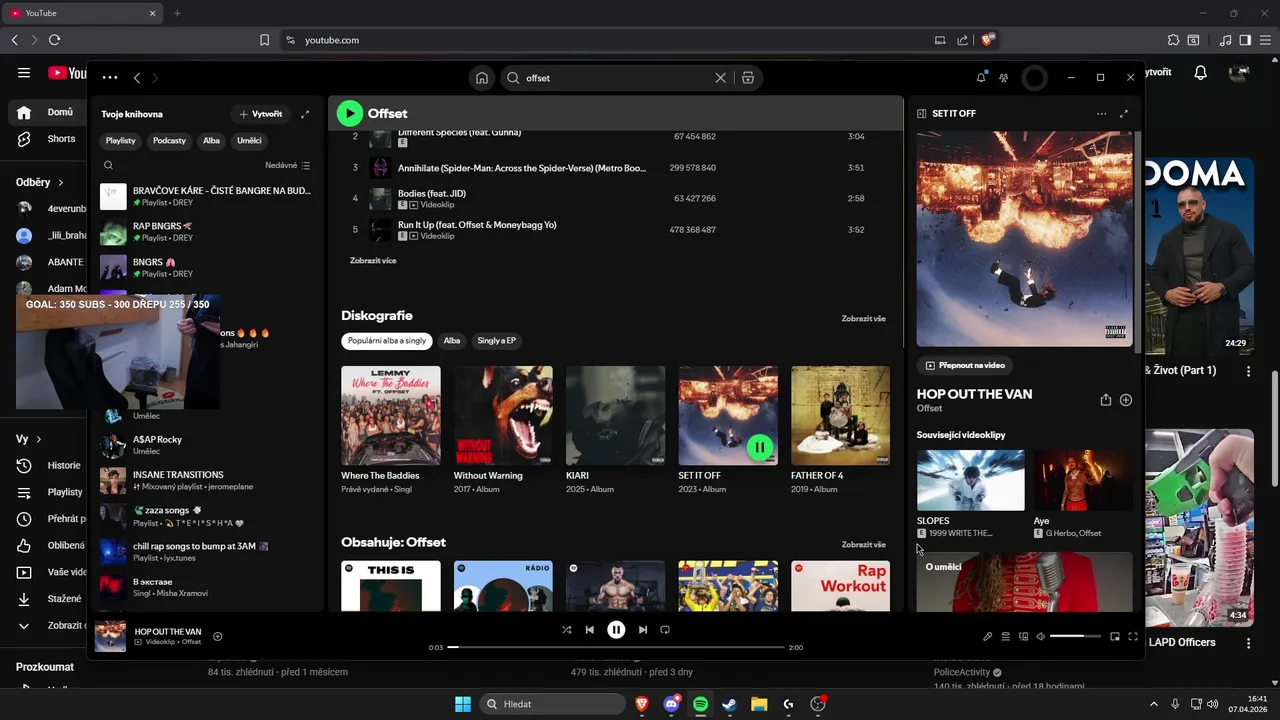Skip to next track
Viewport: 1280px width, 720px height.
643,630
